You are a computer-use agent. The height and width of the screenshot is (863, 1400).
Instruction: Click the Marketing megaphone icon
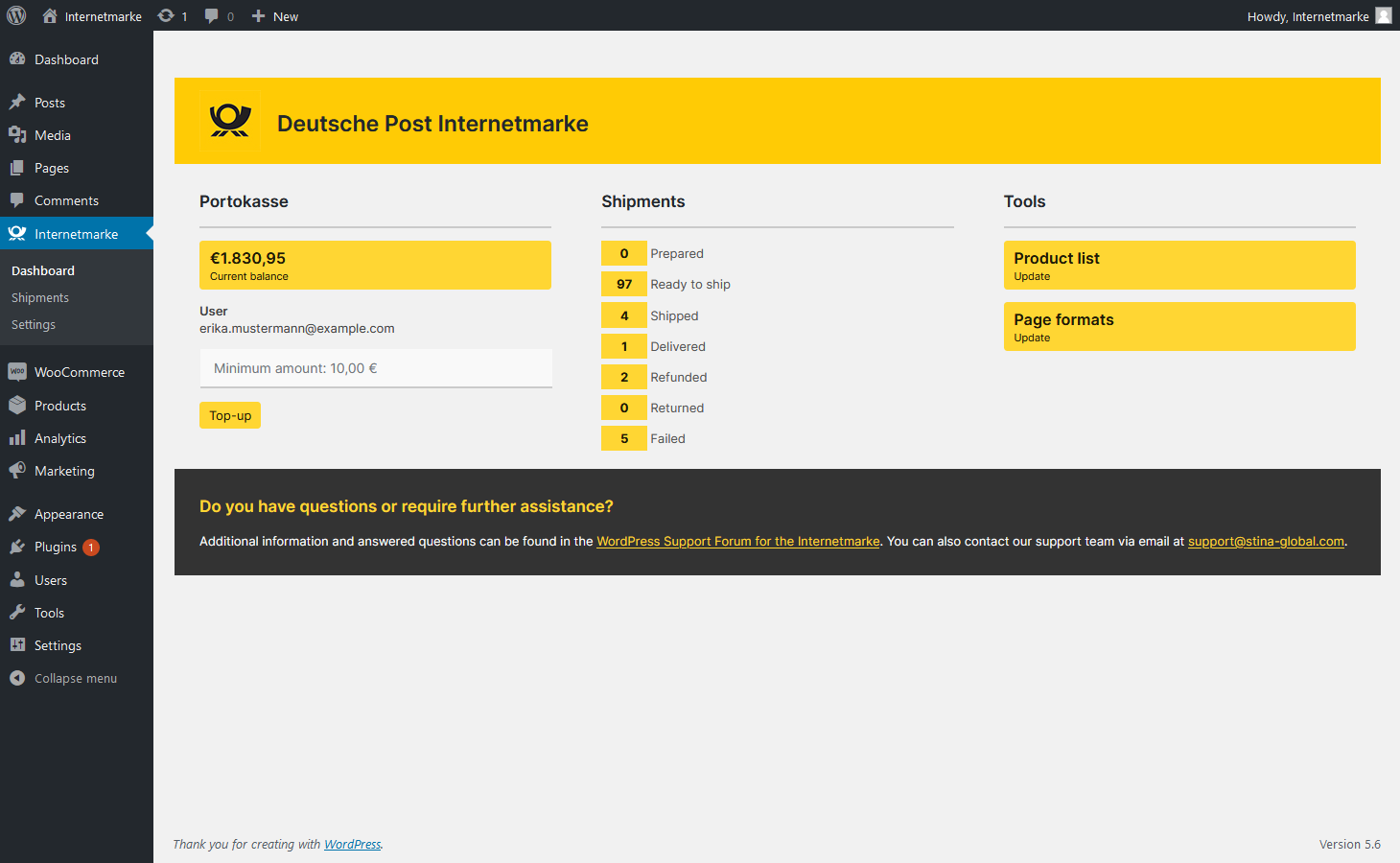(x=17, y=470)
